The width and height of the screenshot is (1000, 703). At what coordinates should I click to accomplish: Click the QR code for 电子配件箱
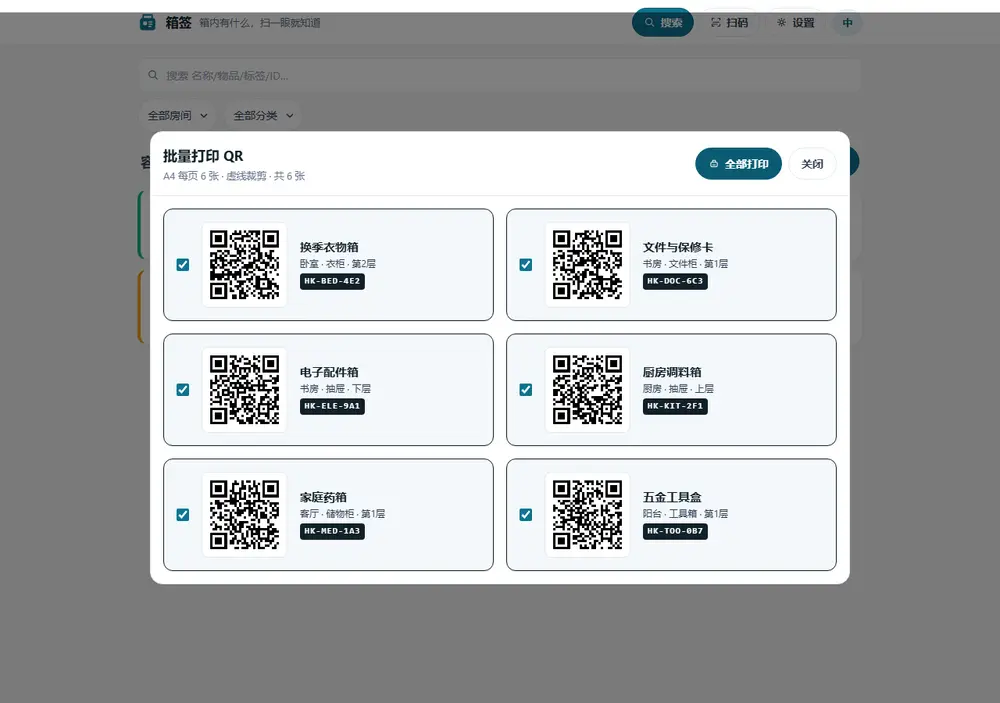[x=244, y=390]
